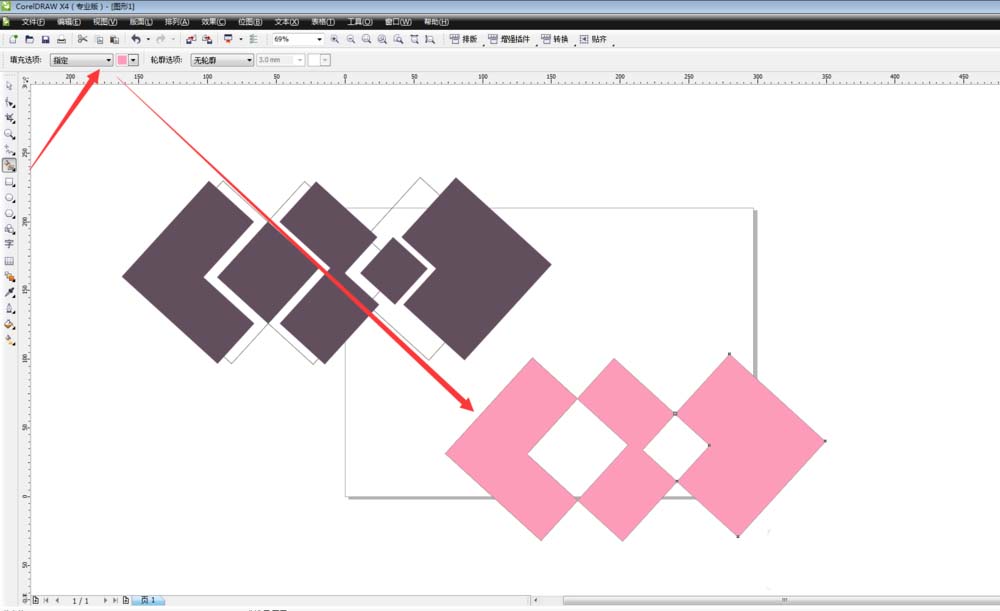Screen dimensions: 1000x611
Task: Go to previous page arrow
Action: pos(57,600)
